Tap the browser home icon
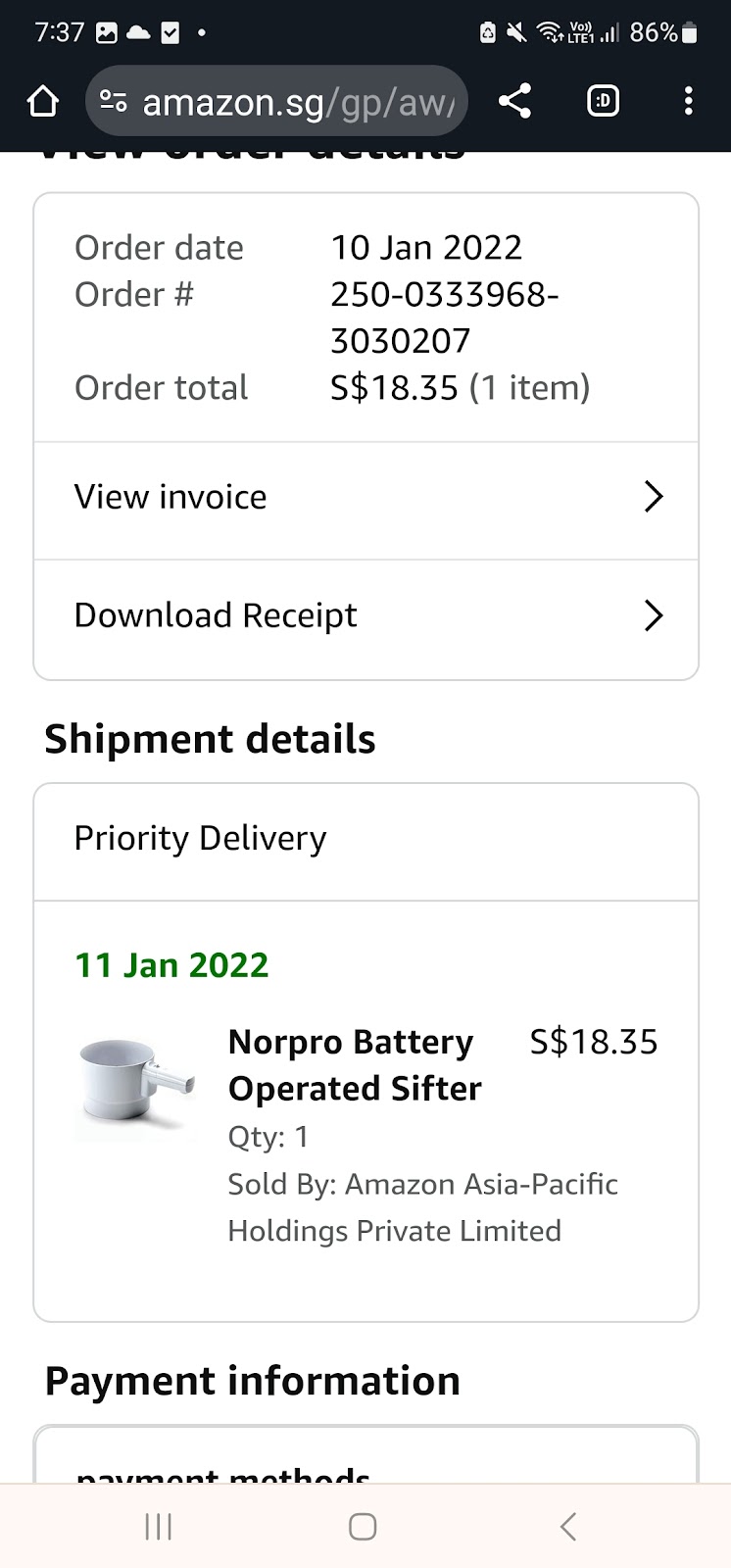This screenshot has height=1568, width=731. pos(43,101)
